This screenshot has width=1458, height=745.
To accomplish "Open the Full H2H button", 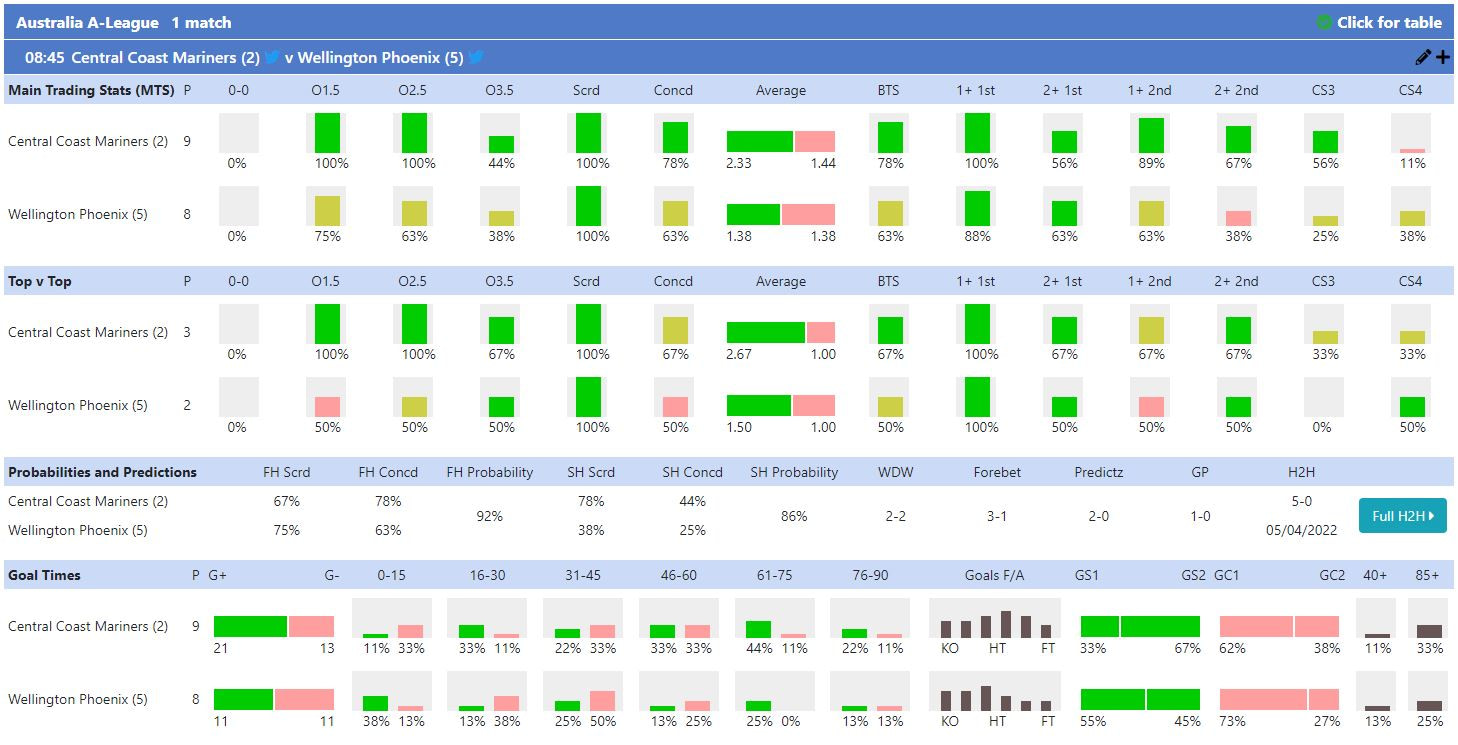I will coord(1402,516).
